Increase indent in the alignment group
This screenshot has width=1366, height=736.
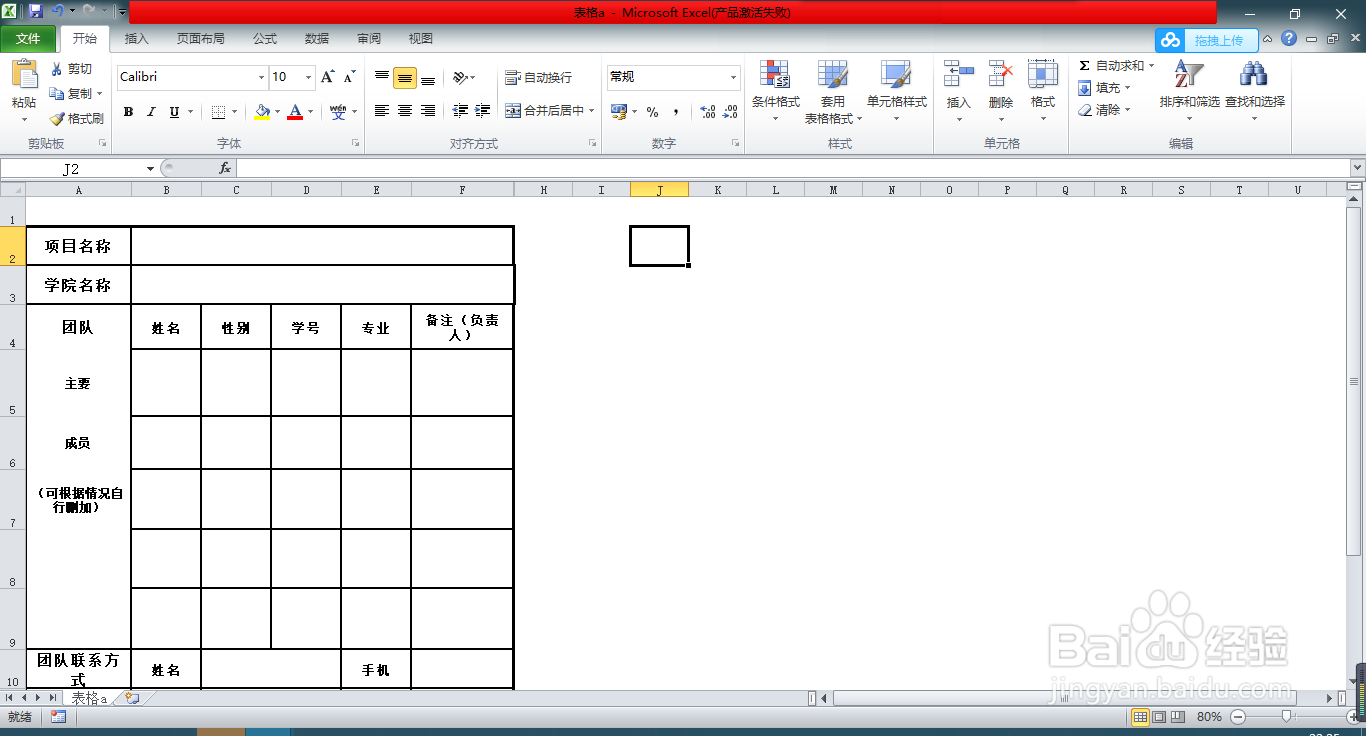pyautogui.click(x=483, y=111)
